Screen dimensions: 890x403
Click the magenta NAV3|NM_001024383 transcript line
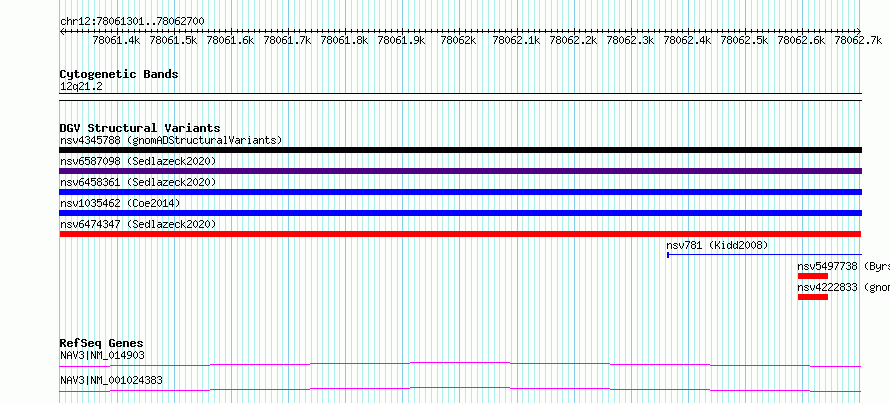tap(460, 389)
